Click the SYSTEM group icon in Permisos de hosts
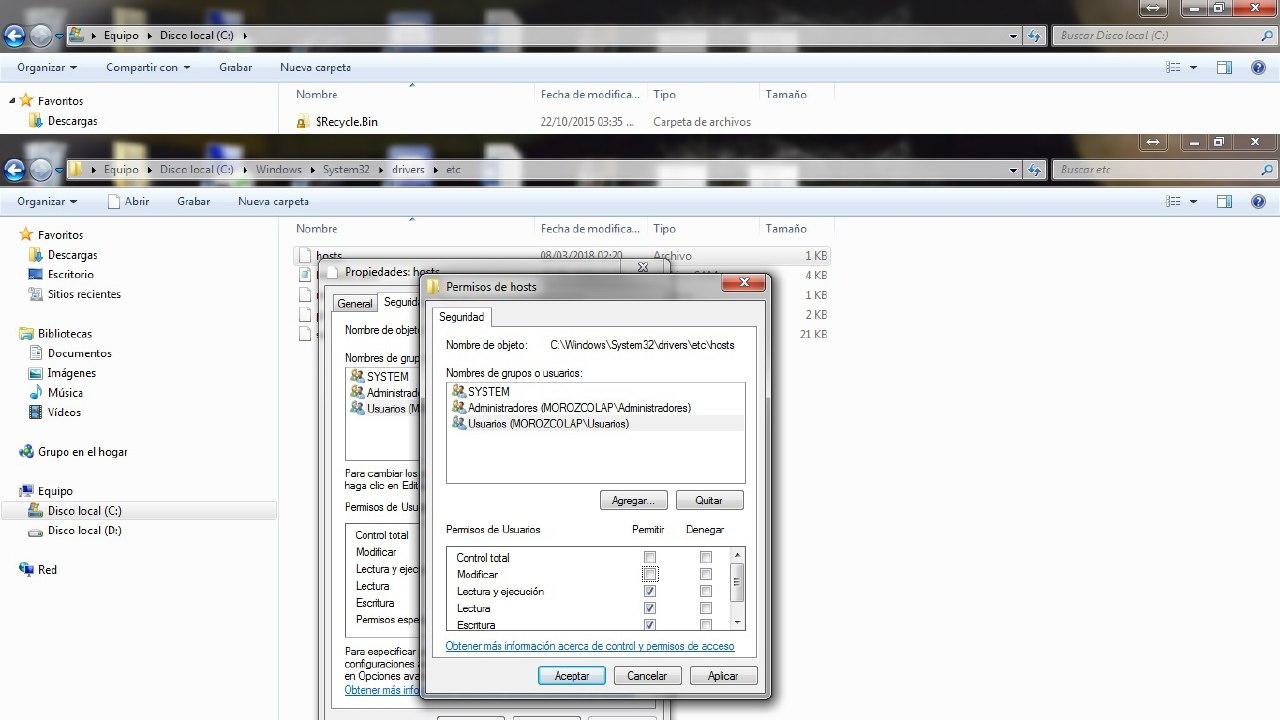 click(x=459, y=392)
